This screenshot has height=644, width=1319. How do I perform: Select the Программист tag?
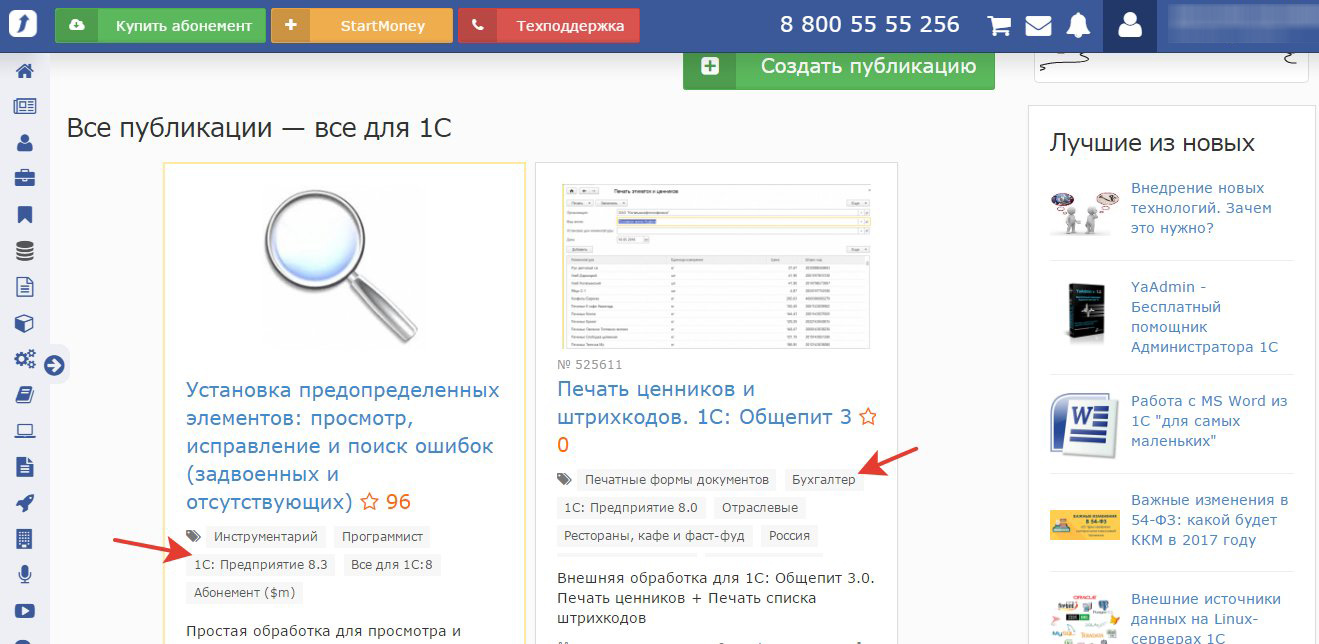coord(384,537)
